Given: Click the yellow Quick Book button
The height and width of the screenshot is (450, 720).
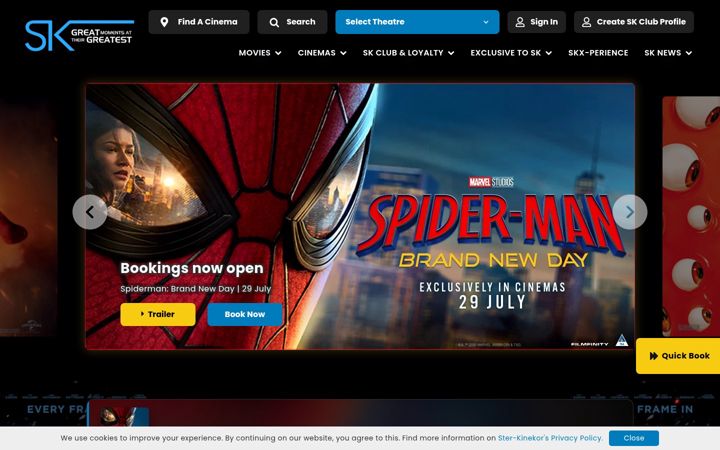Looking at the screenshot, I should click(678, 356).
